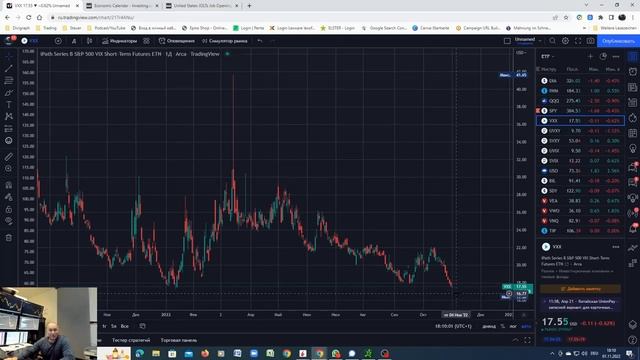Select the chart layout square icon

(x=507, y=41)
